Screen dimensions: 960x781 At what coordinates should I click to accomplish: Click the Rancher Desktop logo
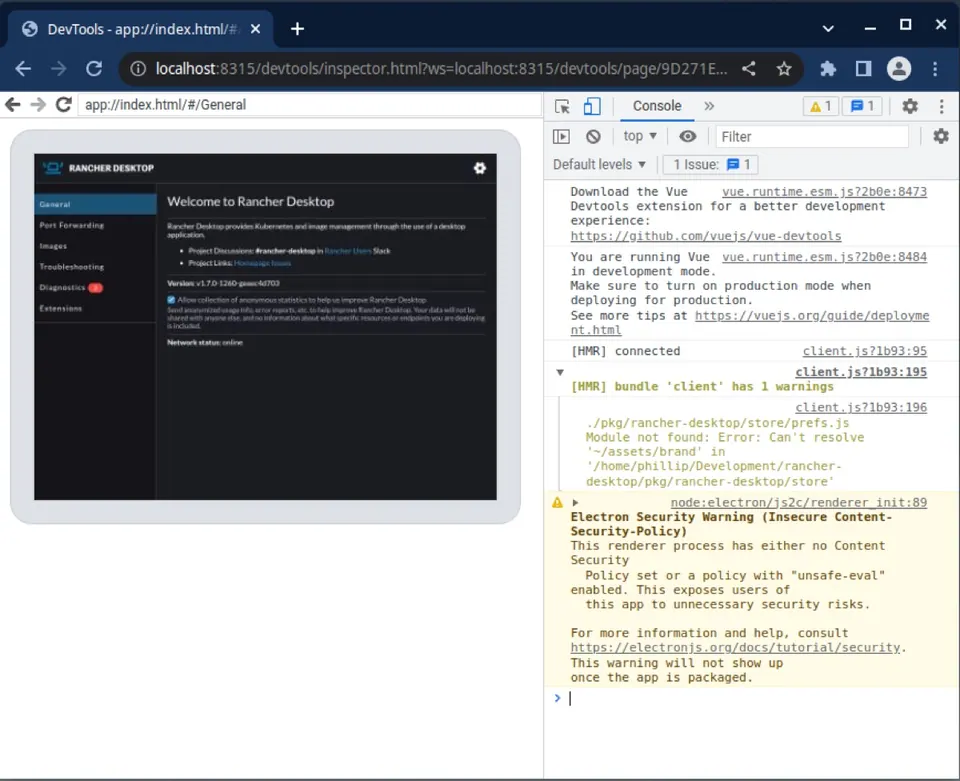coord(98,168)
